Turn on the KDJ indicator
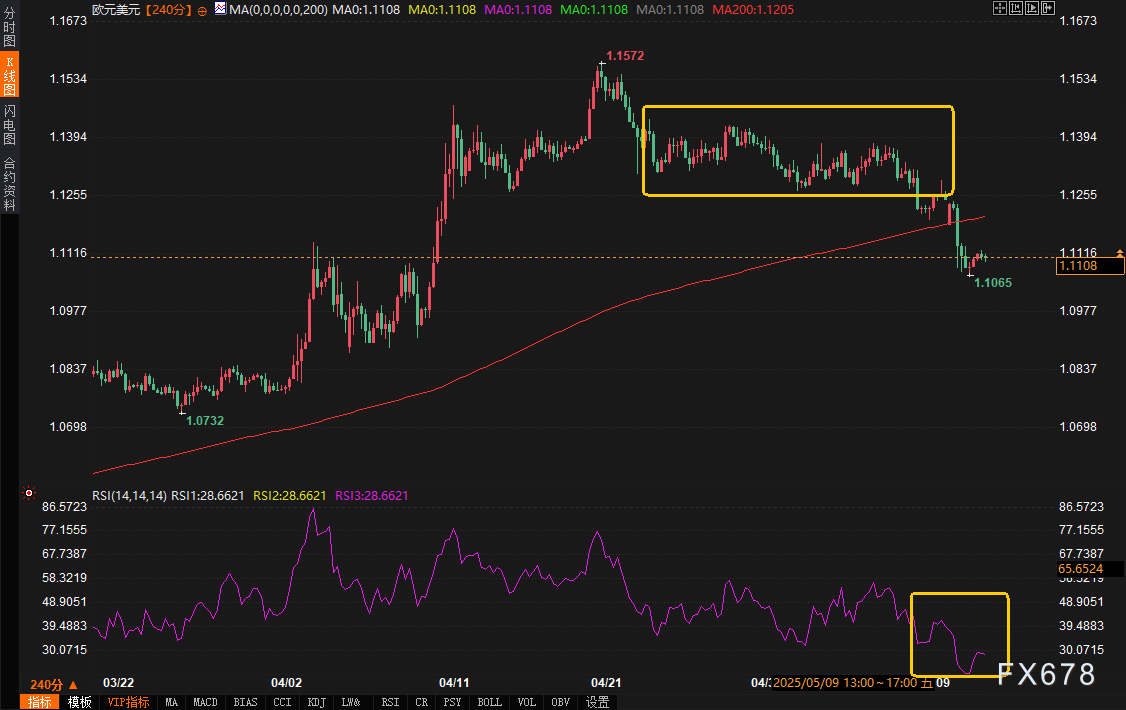 pyautogui.click(x=317, y=702)
